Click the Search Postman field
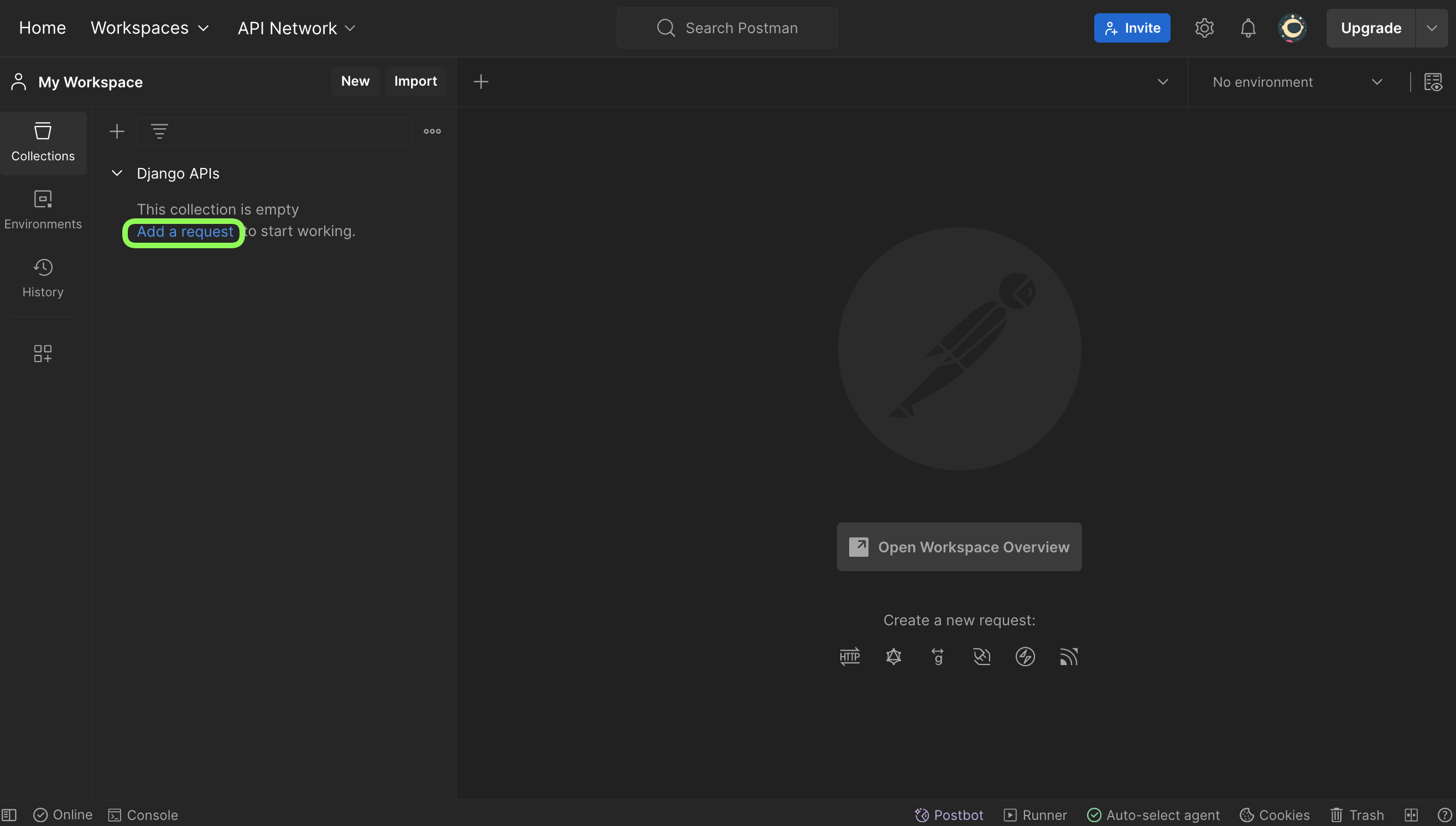 tap(727, 28)
